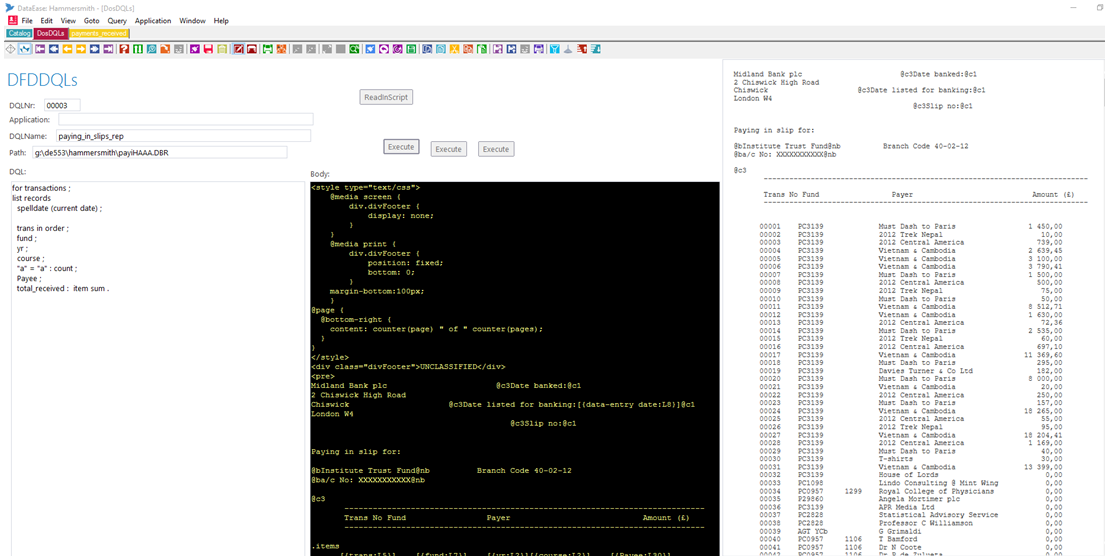The height and width of the screenshot is (556, 1105).
Task: Click the orange left arrow previous-record icon
Action: (67, 49)
